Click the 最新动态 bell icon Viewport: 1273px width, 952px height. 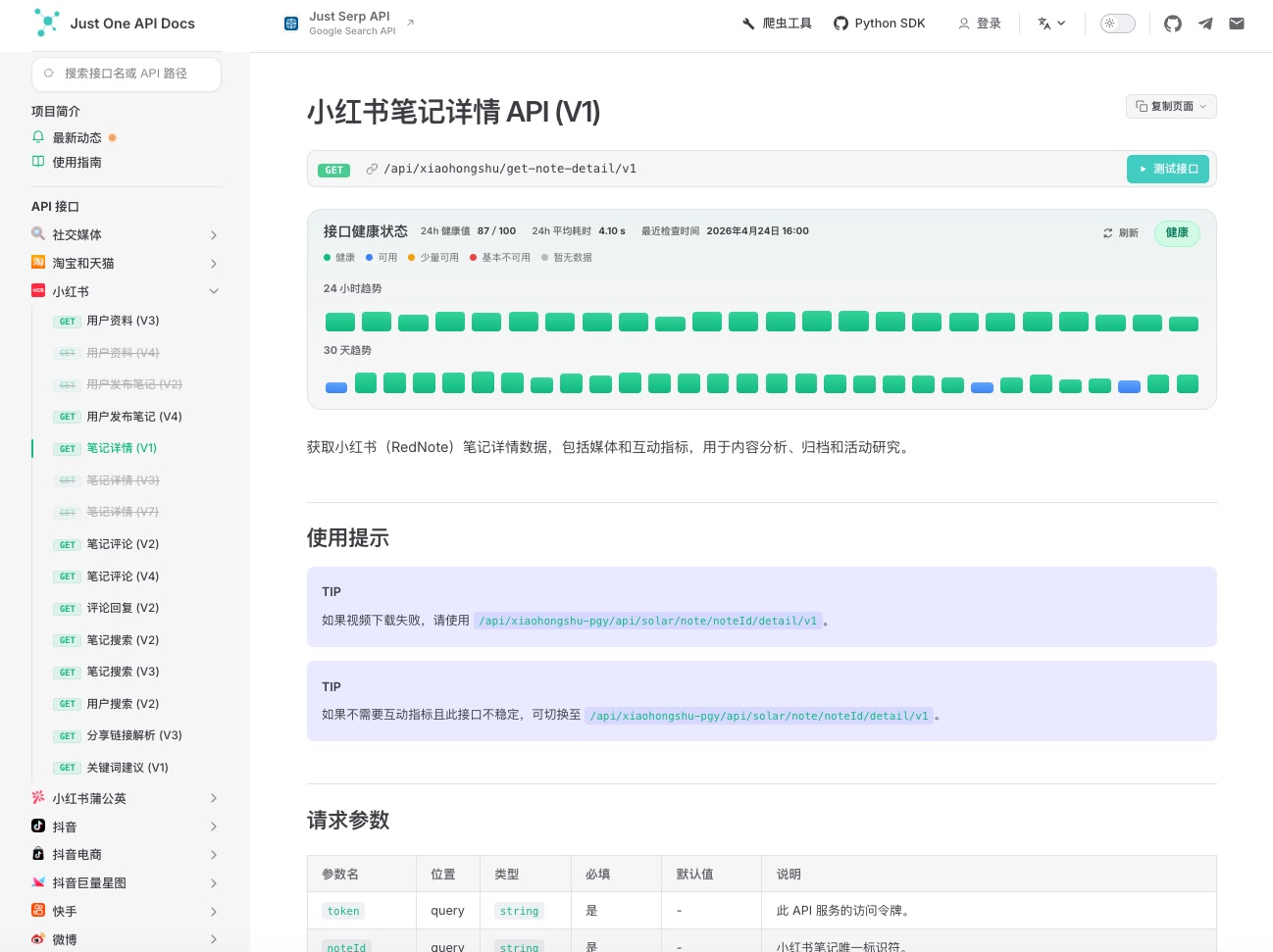click(38, 137)
